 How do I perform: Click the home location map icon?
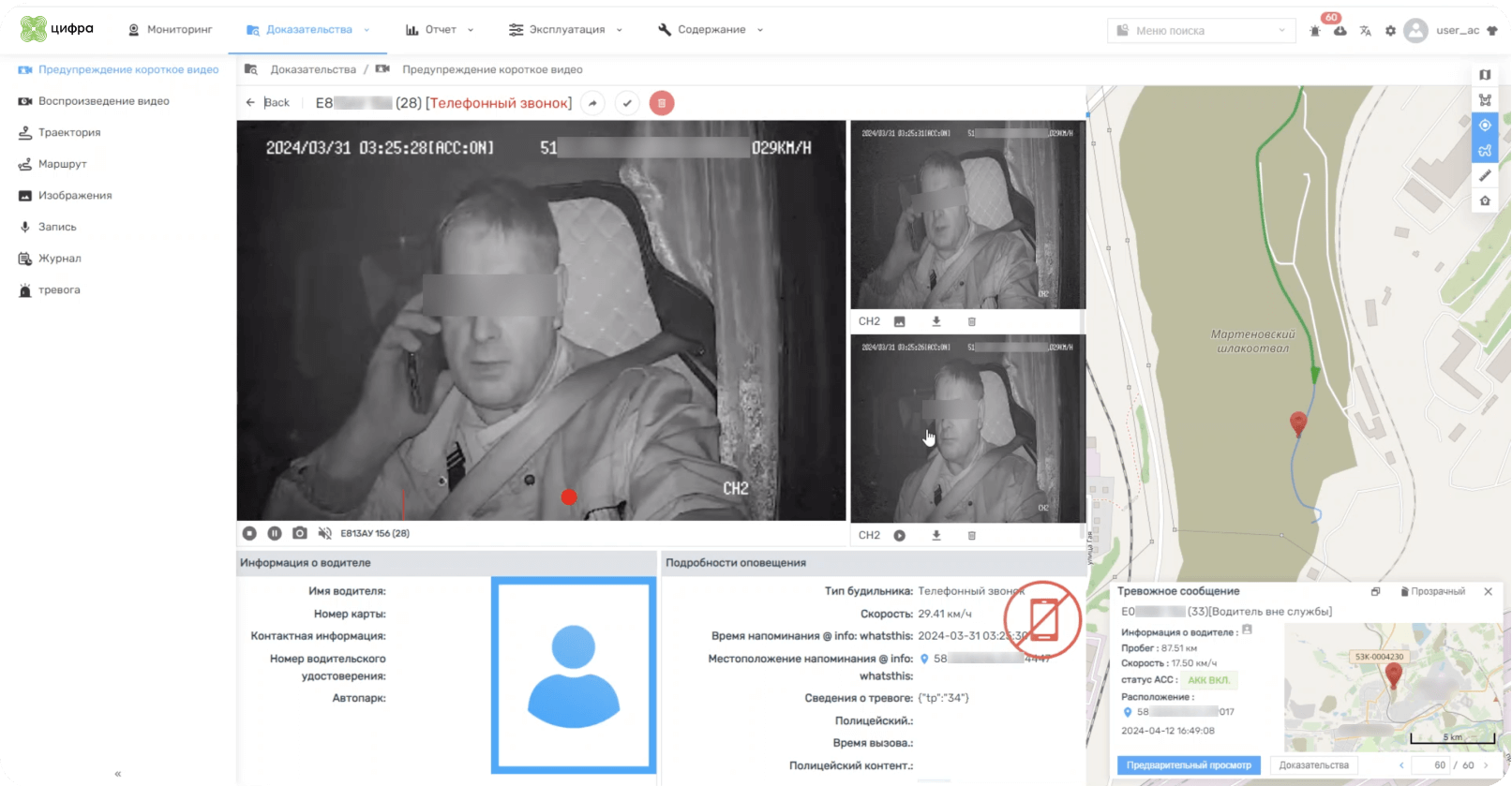[x=1485, y=200]
